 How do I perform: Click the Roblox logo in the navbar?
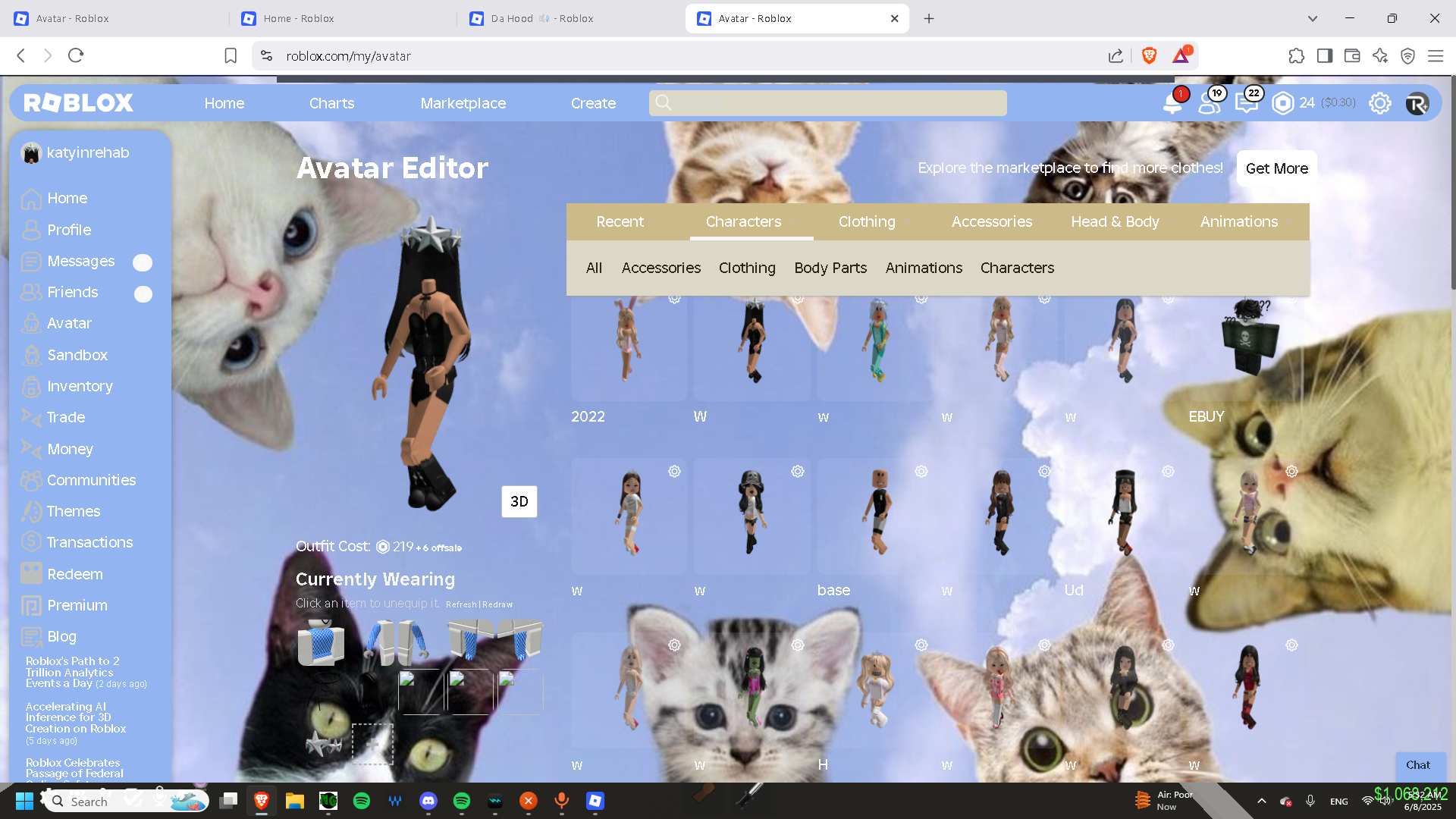click(x=78, y=103)
